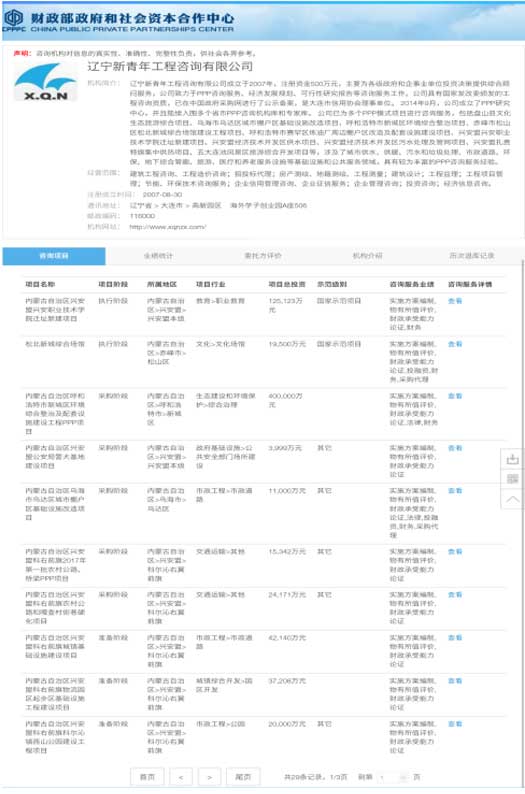
Task: Click 查看 for the 42,140万元 project row
Action: [455, 638]
